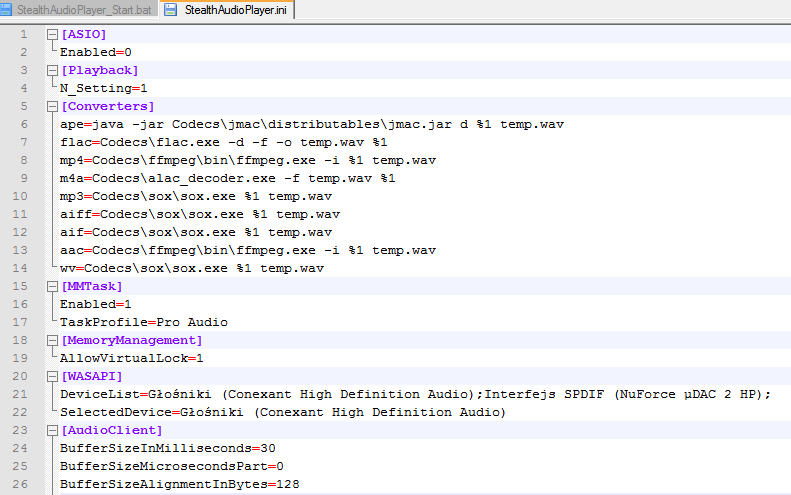Click the aif=Codecs\sox line
The image size is (791, 495).
click(196, 233)
